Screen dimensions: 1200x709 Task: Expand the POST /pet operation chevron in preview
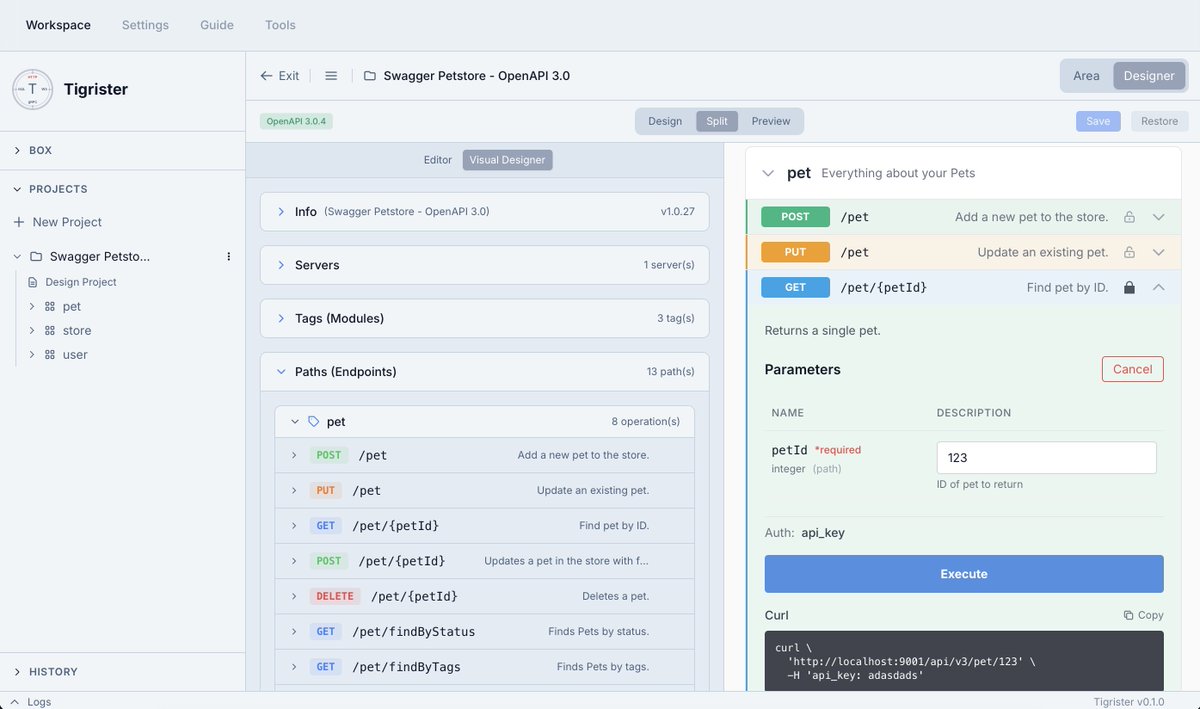click(1158, 217)
